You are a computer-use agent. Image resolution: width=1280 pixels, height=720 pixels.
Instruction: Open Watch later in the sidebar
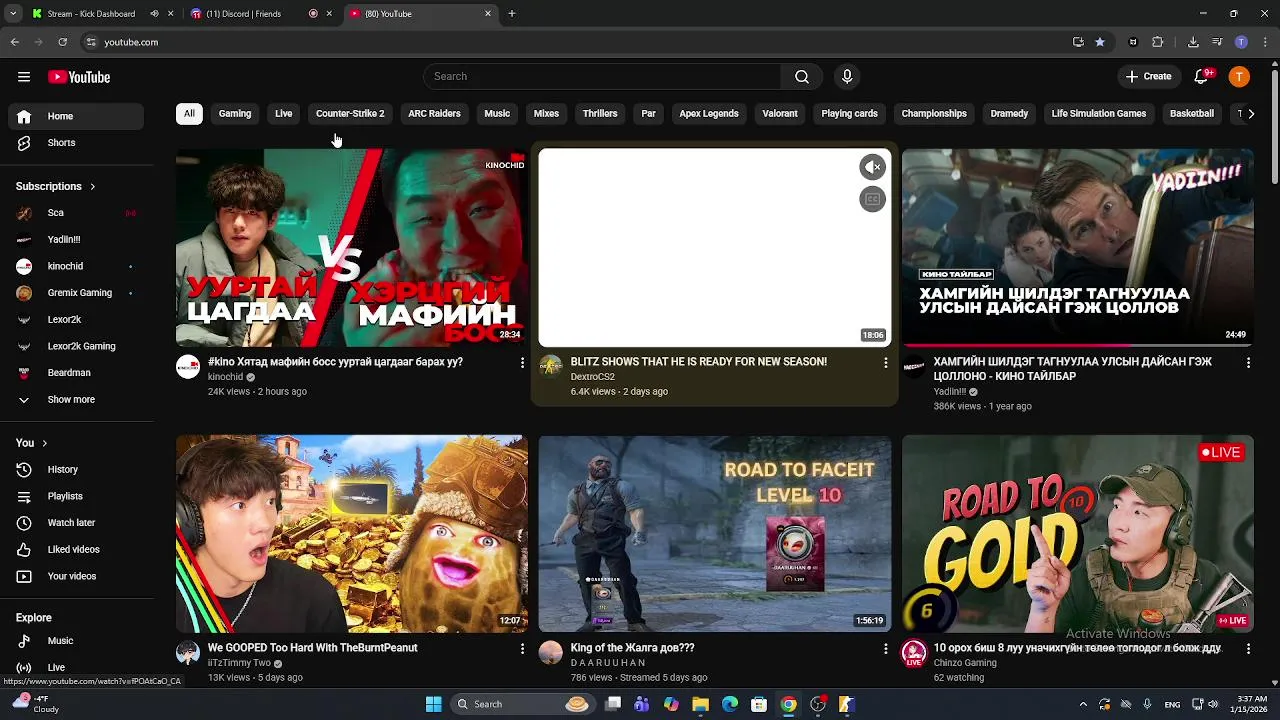click(76, 523)
